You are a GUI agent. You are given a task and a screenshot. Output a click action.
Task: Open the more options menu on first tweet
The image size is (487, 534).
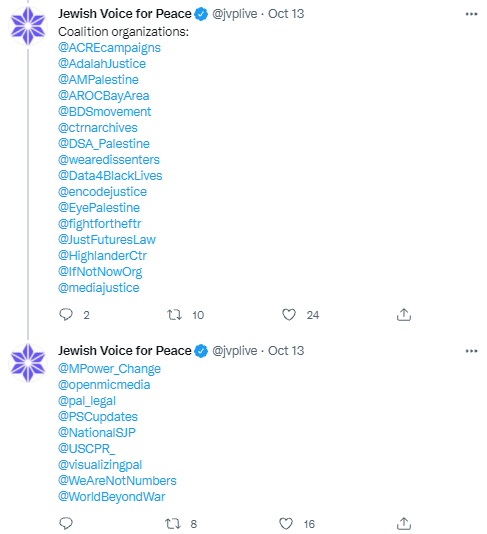click(x=471, y=14)
